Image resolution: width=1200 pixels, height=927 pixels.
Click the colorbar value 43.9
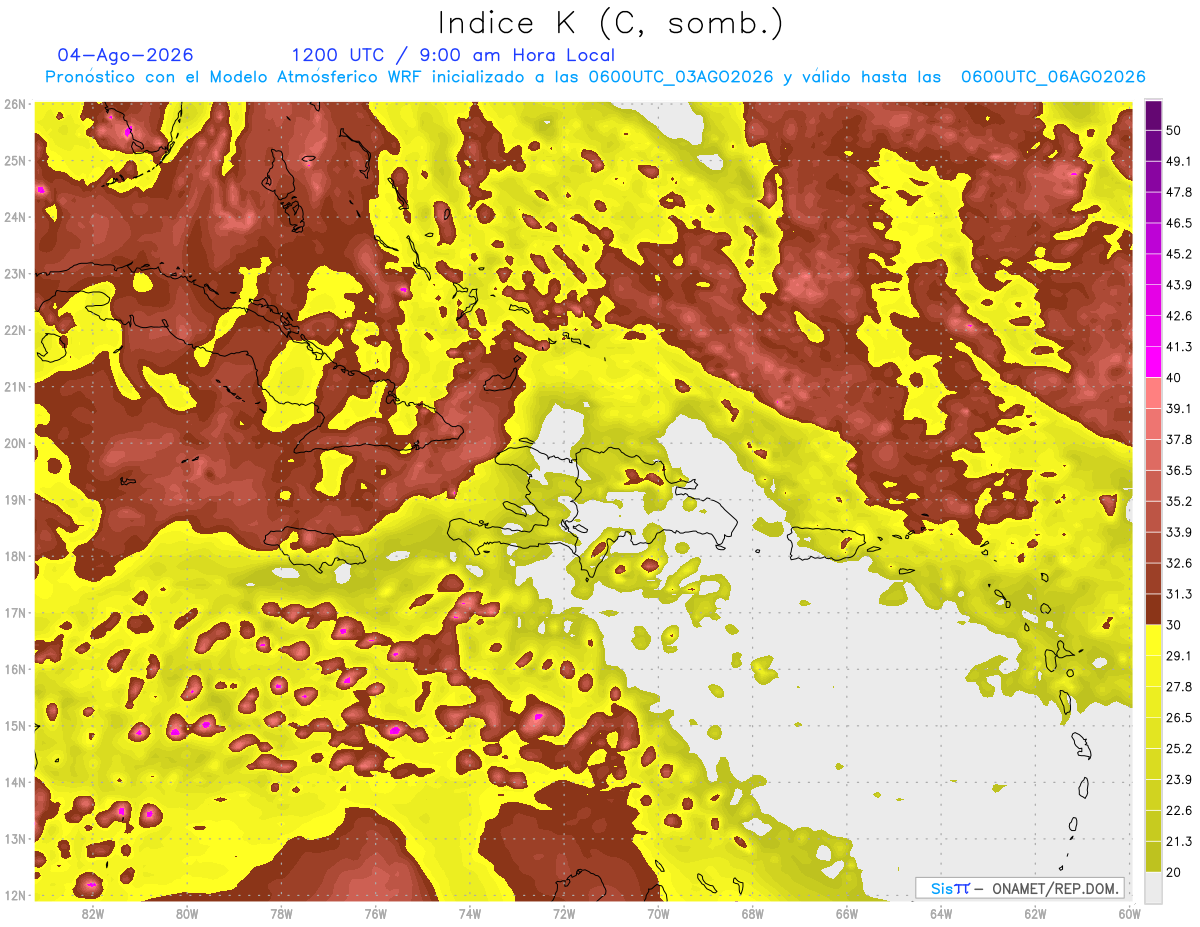[1179, 285]
